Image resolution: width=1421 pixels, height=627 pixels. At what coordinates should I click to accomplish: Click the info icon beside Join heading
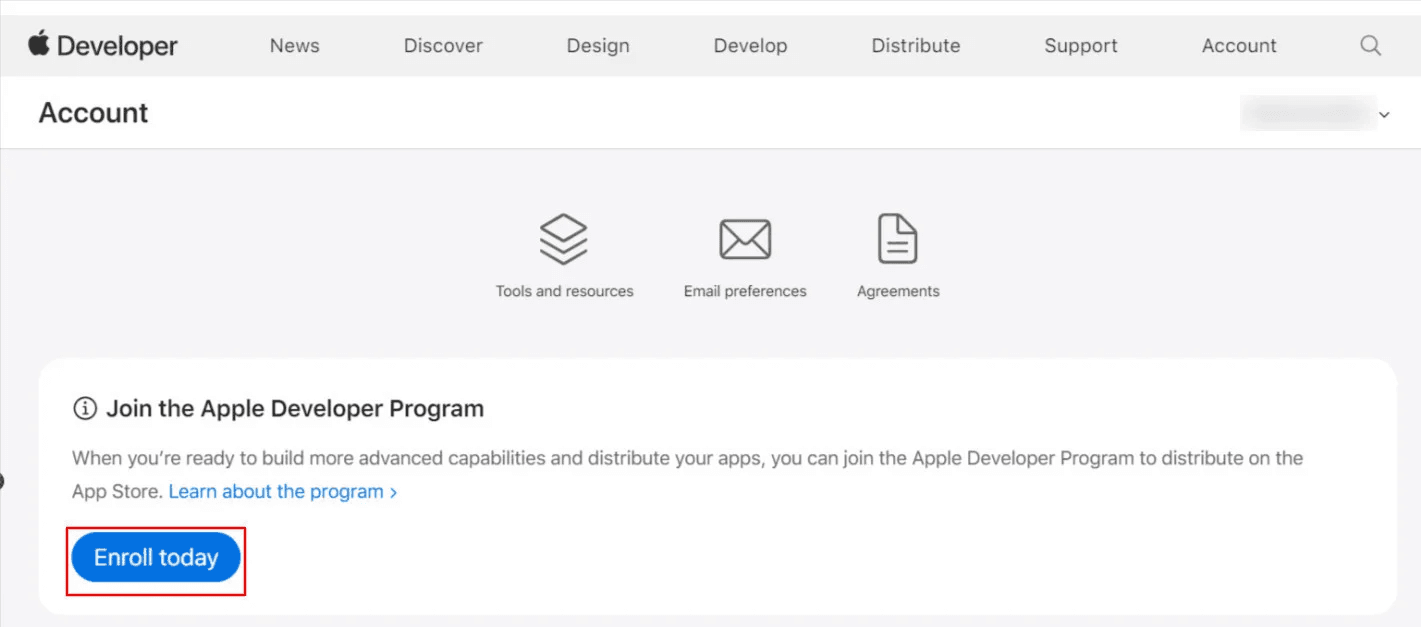tap(86, 408)
